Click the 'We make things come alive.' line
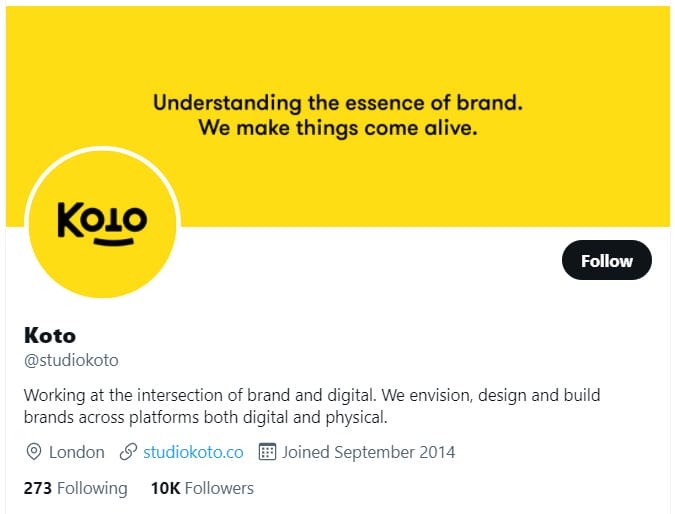 point(338,128)
